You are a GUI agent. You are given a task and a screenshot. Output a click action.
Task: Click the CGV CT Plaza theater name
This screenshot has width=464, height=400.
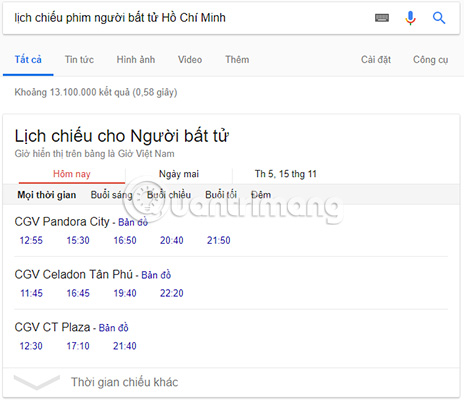click(x=52, y=327)
